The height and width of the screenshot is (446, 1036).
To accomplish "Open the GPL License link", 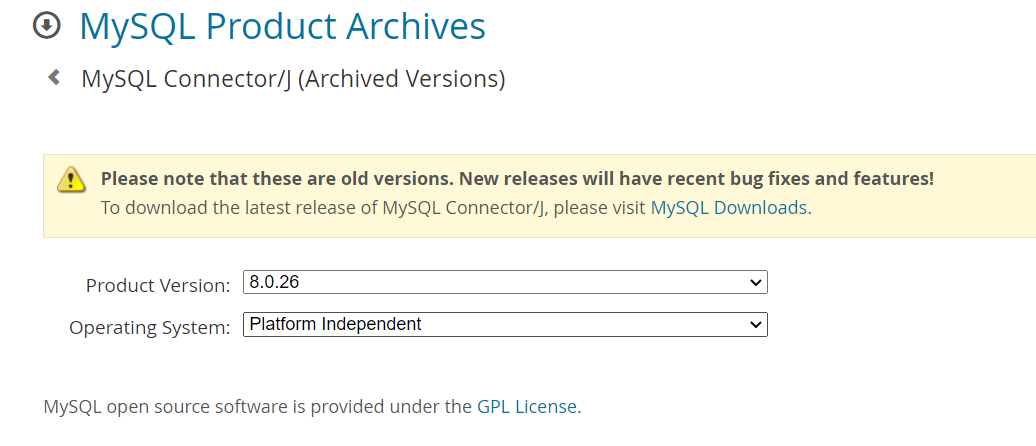I will pos(526,406).
